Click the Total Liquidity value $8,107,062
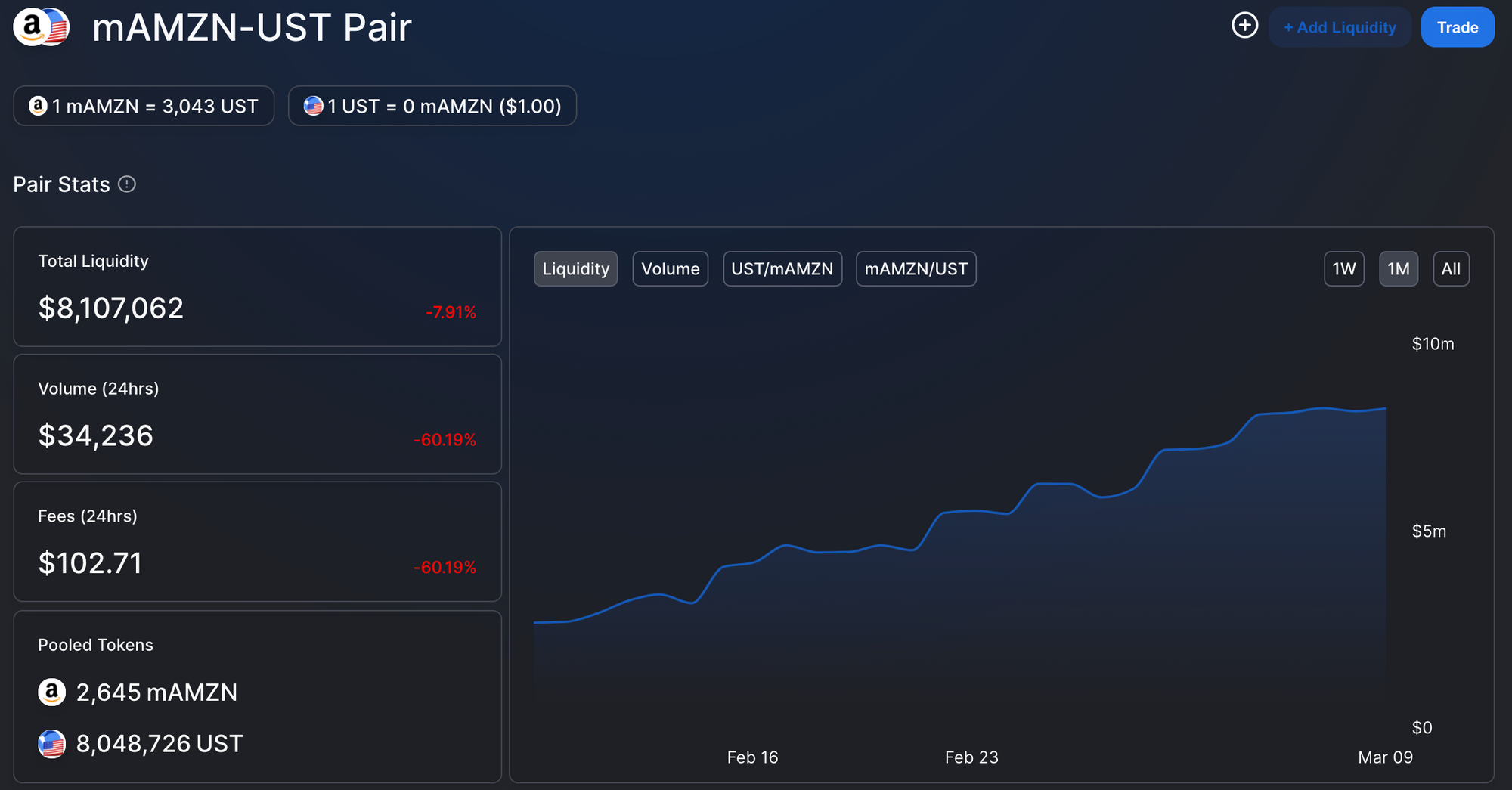This screenshot has width=1512, height=790. 111,308
